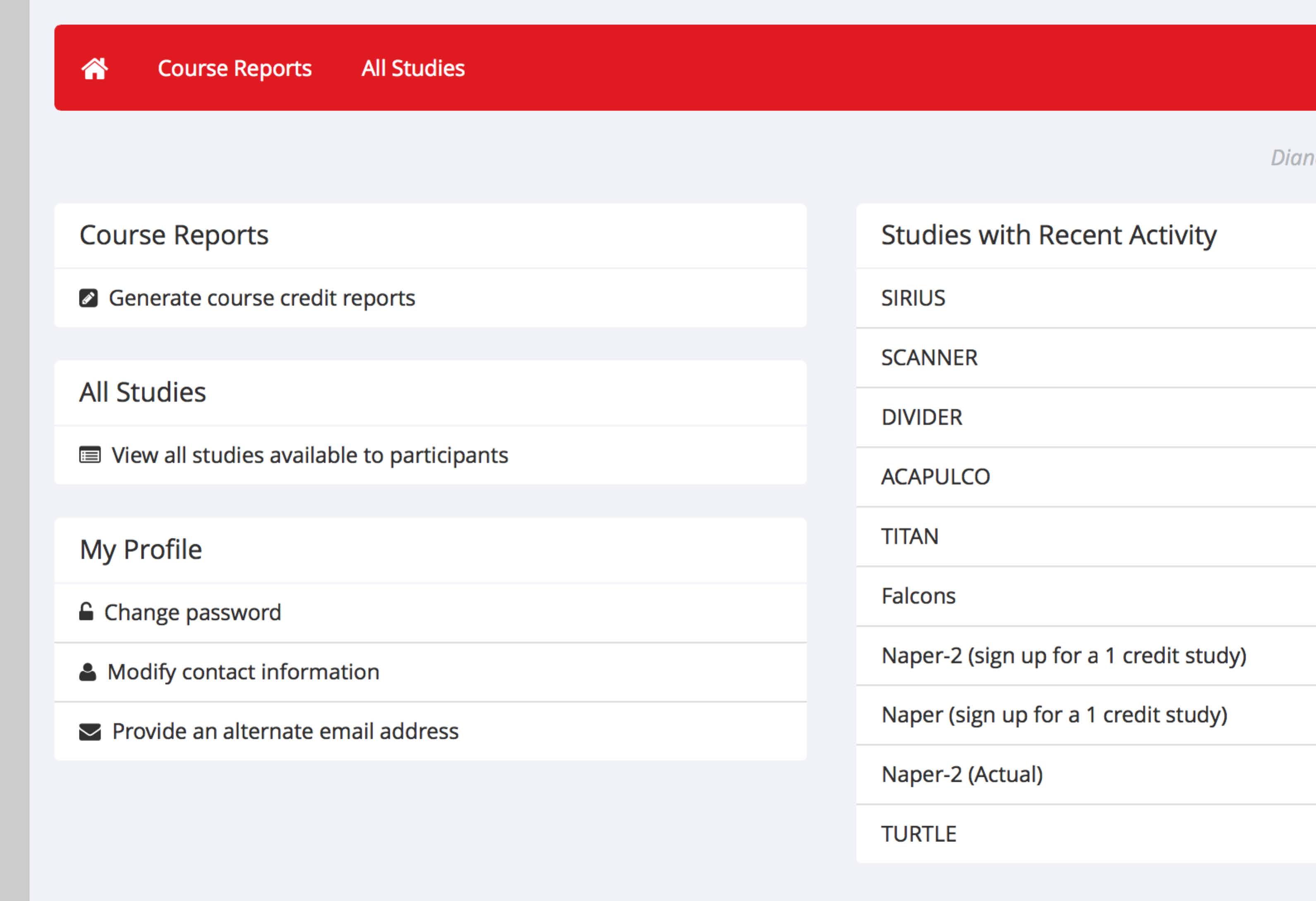Click the person icon beside Modify contact
This screenshot has width=1316, height=901.
(x=87, y=672)
